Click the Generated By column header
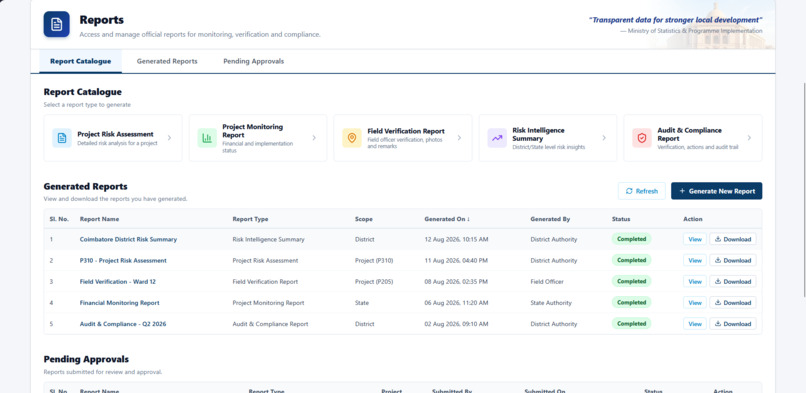 550,219
